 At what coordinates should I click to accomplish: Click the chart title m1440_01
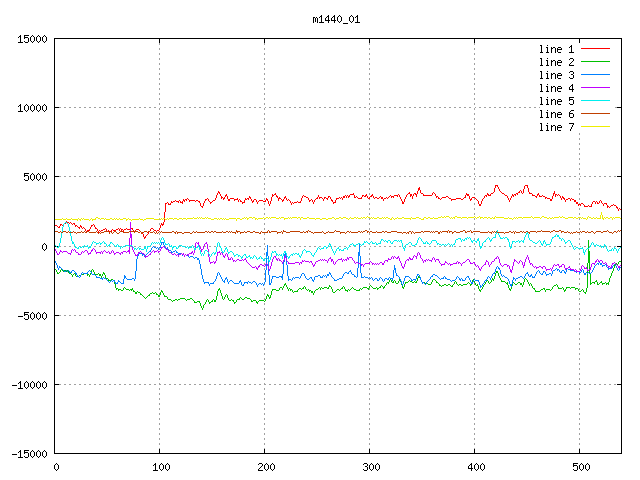(x=335, y=18)
